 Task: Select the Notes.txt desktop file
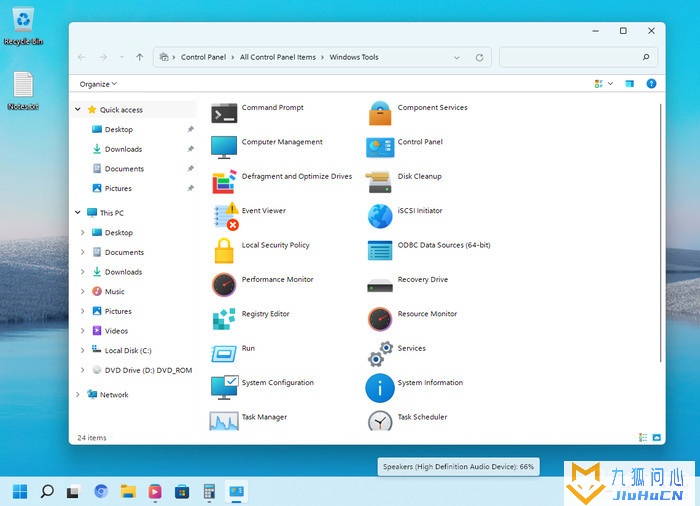[23, 91]
